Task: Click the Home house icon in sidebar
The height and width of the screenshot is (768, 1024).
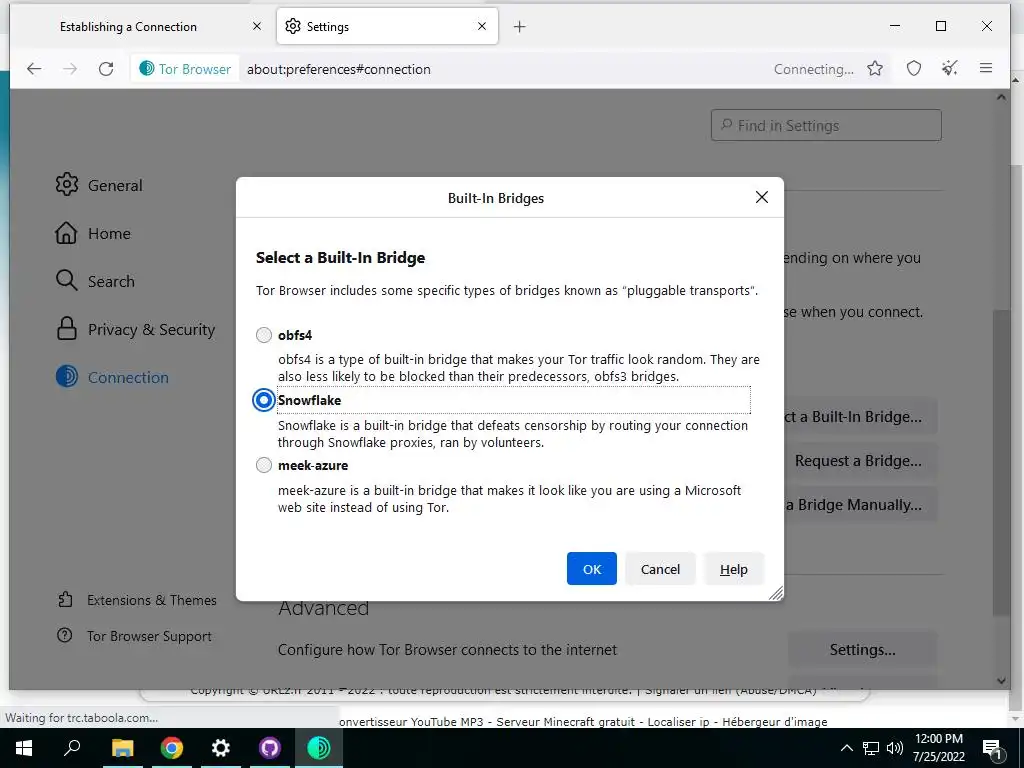Action: pos(66,232)
